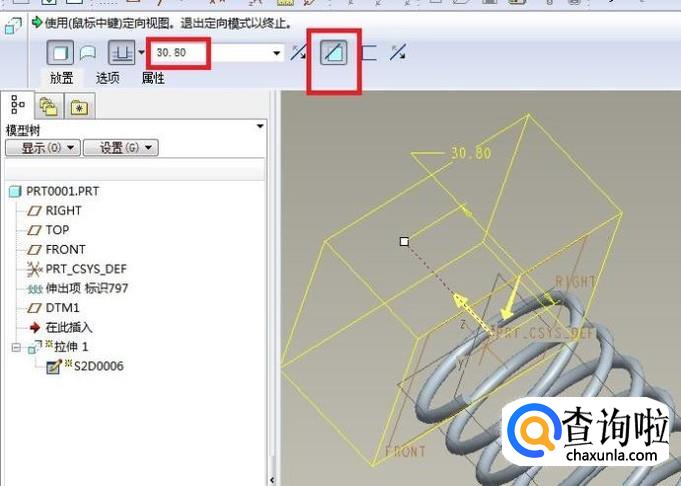Select the DTM1 datum plane
Image resolution: width=681 pixels, height=486 pixels.
[63, 307]
